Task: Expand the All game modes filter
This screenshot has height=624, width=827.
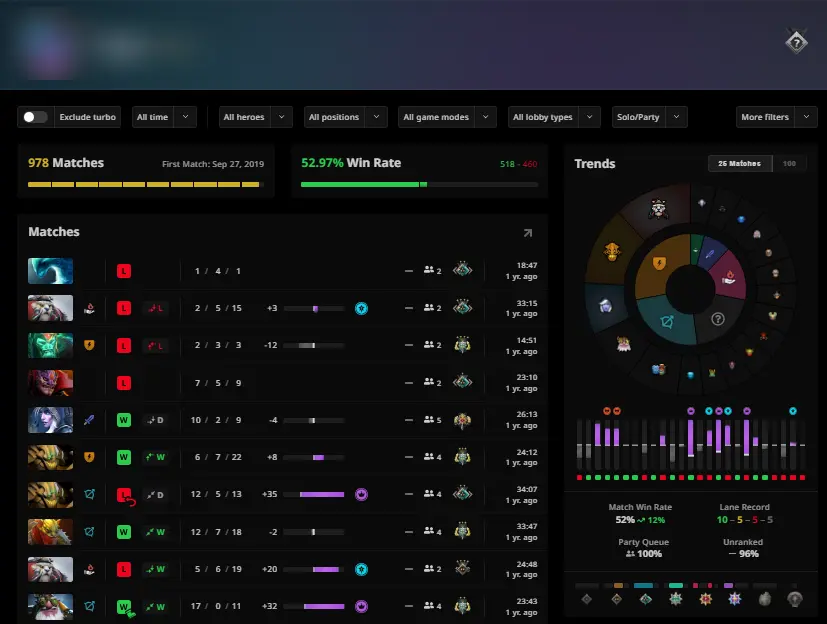Action: pos(447,117)
